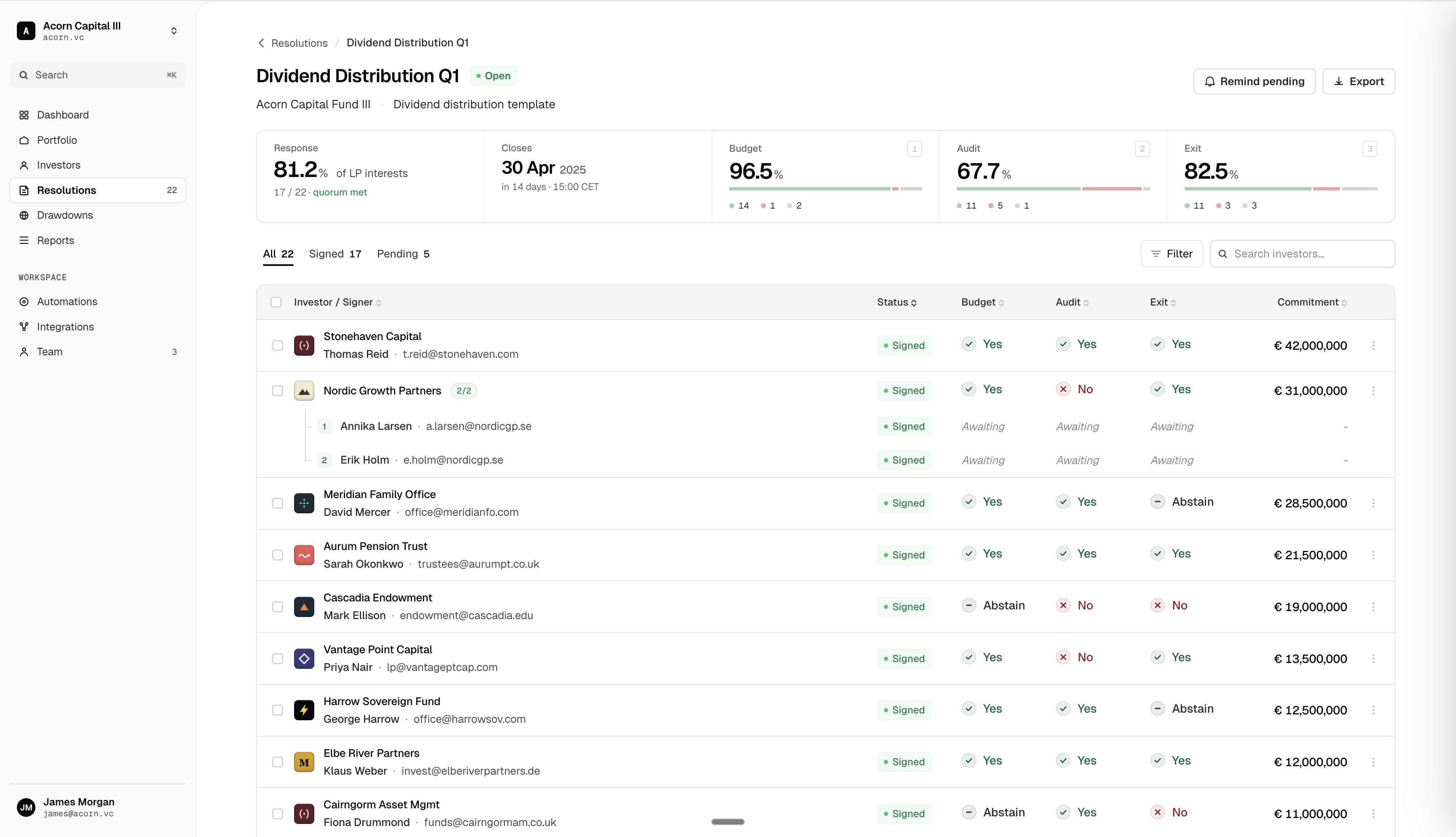Open row actions menu for Meridian Family Office
Image resolution: width=1456 pixels, height=837 pixels.
[x=1373, y=503]
